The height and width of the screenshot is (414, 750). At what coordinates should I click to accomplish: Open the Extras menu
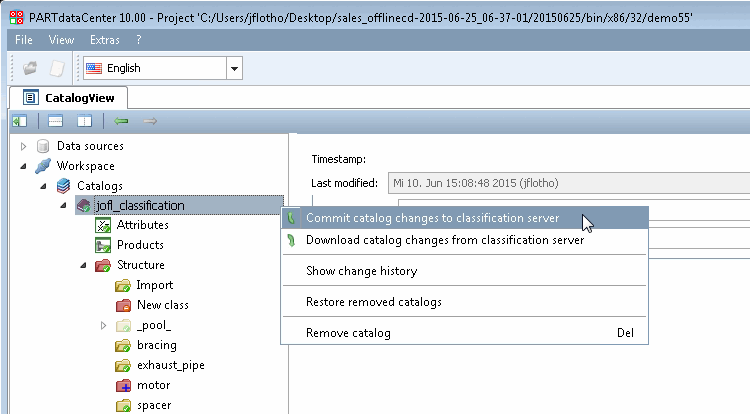[x=105, y=40]
